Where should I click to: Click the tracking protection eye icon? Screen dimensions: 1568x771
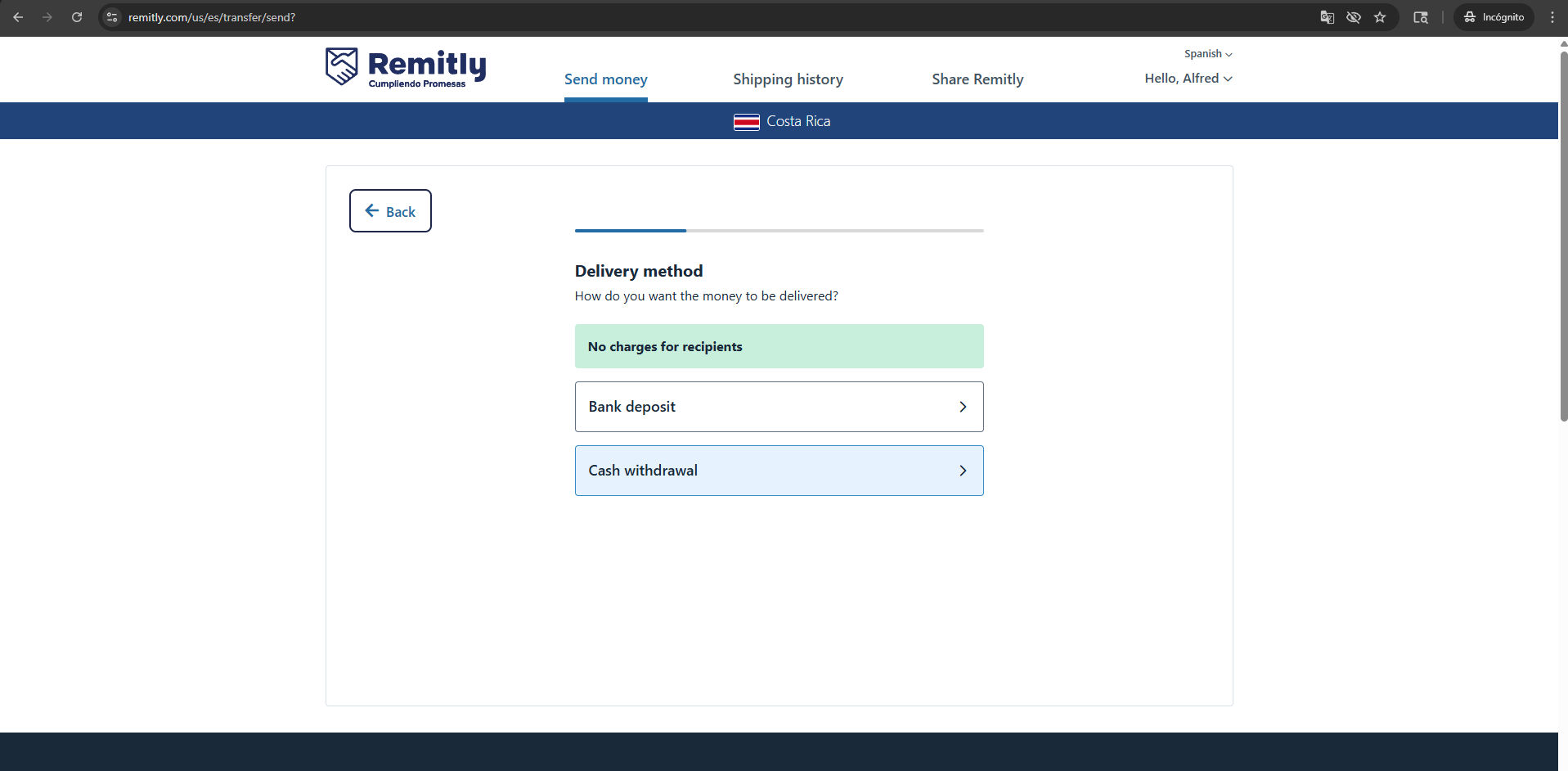click(1353, 17)
